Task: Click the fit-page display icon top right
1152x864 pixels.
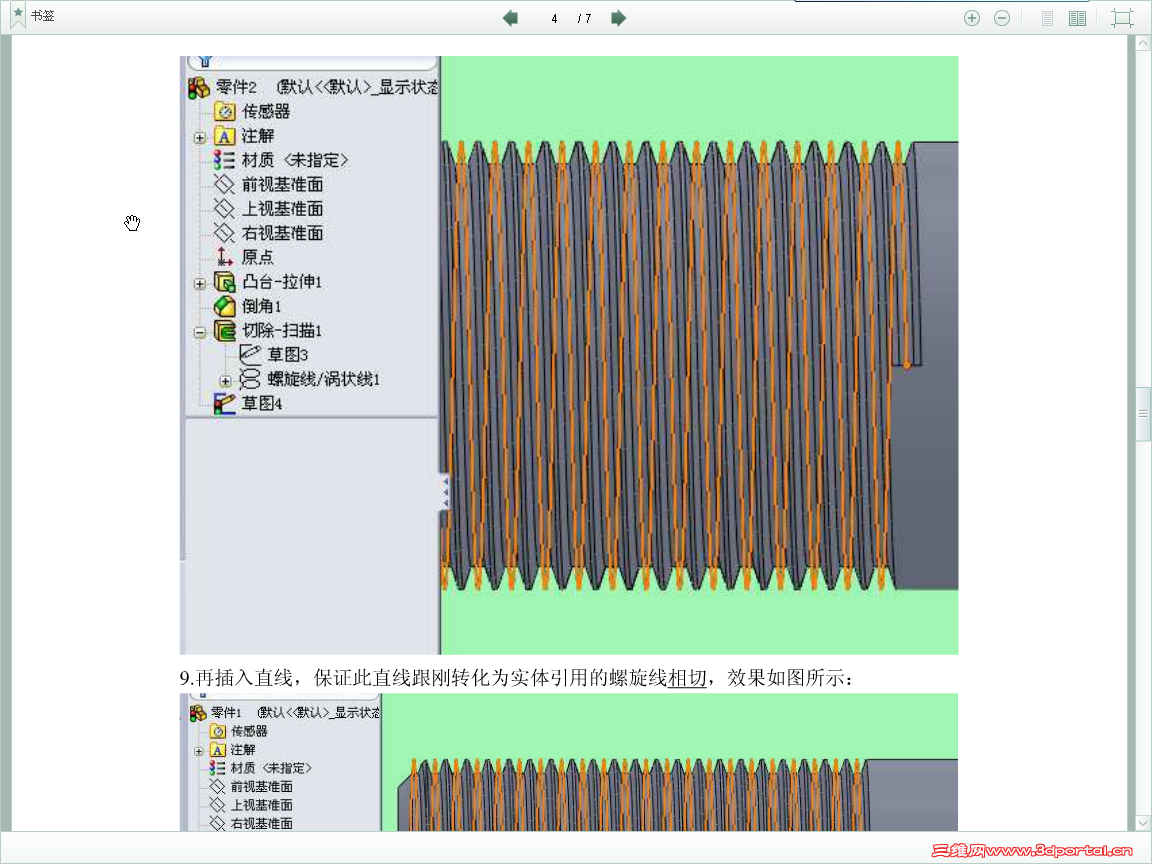Action: pos(1121,17)
